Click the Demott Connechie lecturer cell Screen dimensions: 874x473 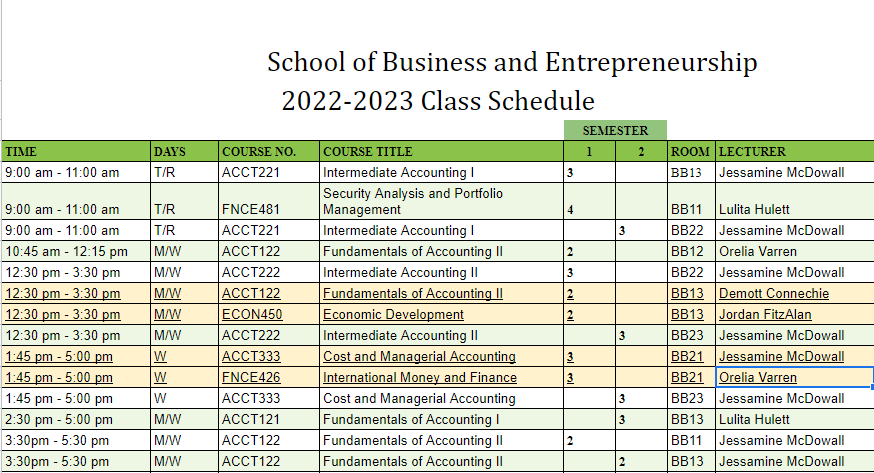(x=795, y=293)
